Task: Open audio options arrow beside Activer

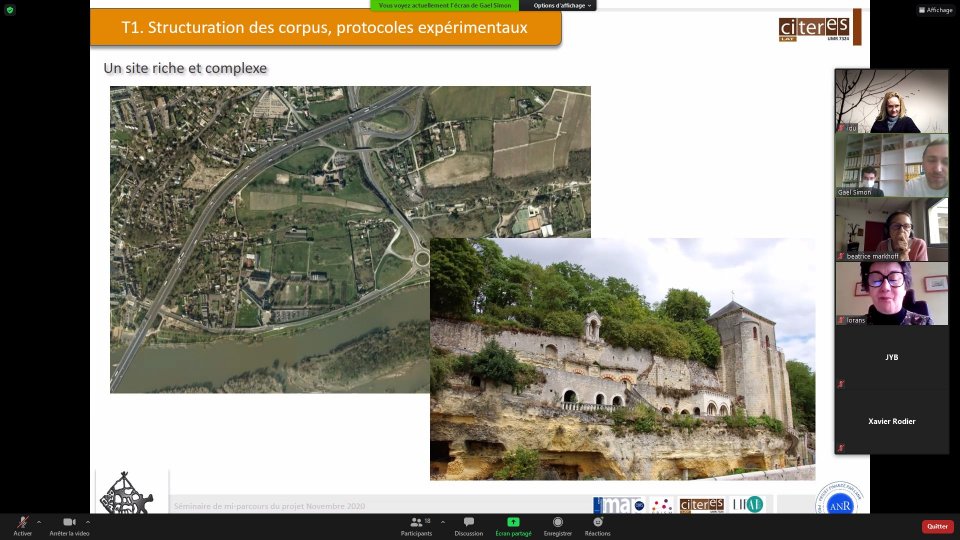Action: click(39, 522)
